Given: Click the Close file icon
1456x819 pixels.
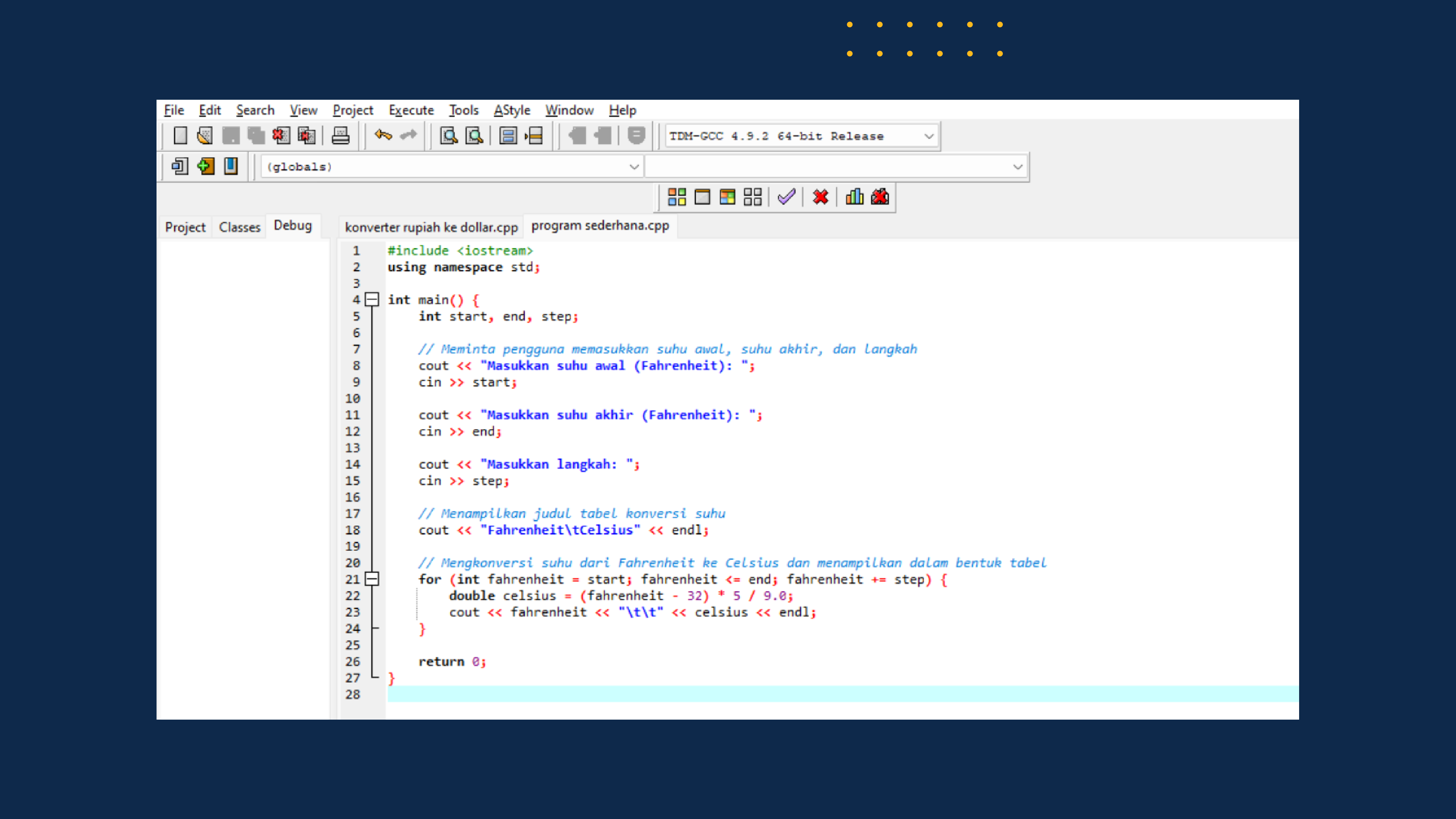Looking at the screenshot, I should click(281, 136).
